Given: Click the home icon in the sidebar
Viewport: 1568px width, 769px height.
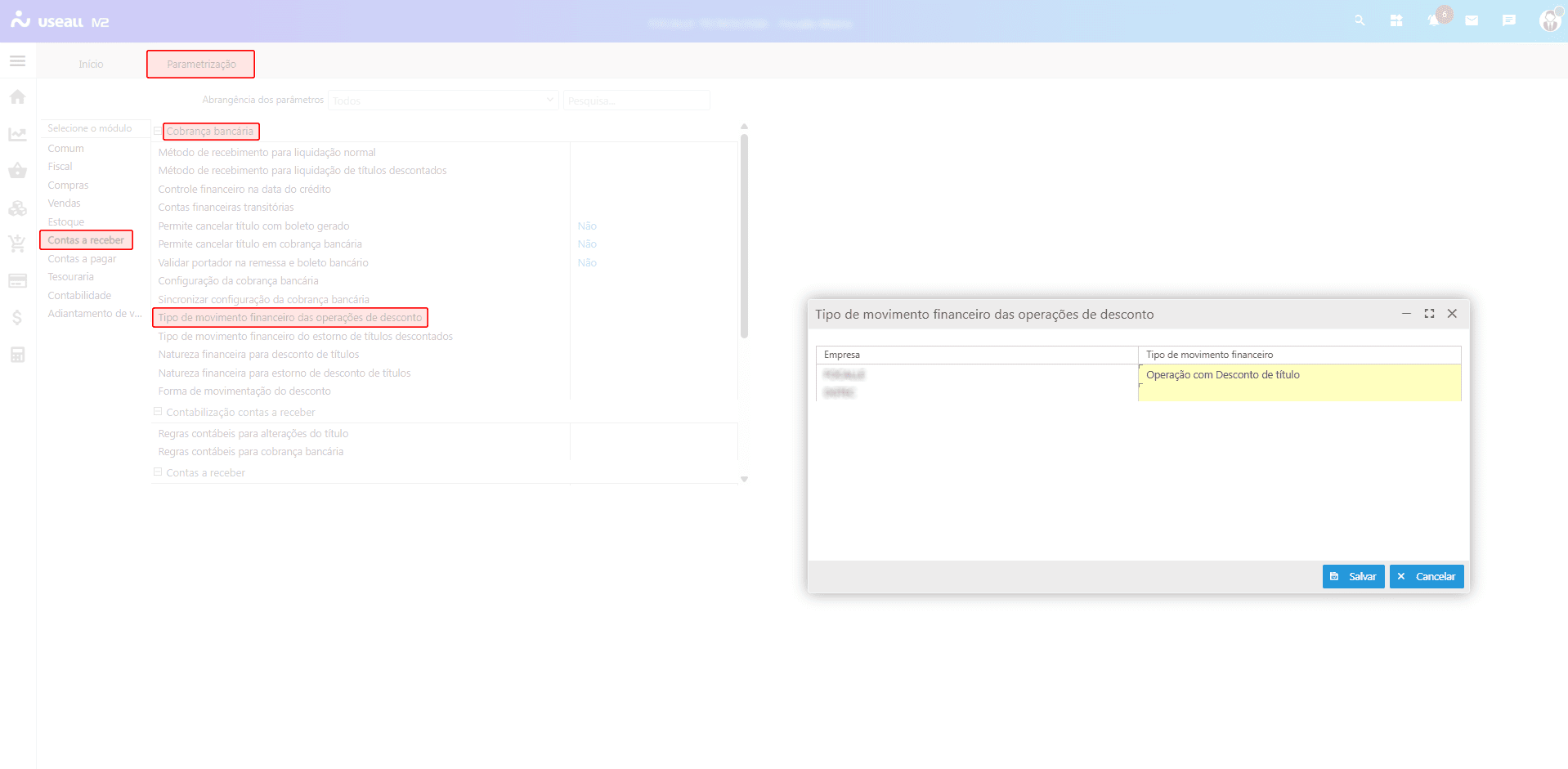Looking at the screenshot, I should point(17,97).
